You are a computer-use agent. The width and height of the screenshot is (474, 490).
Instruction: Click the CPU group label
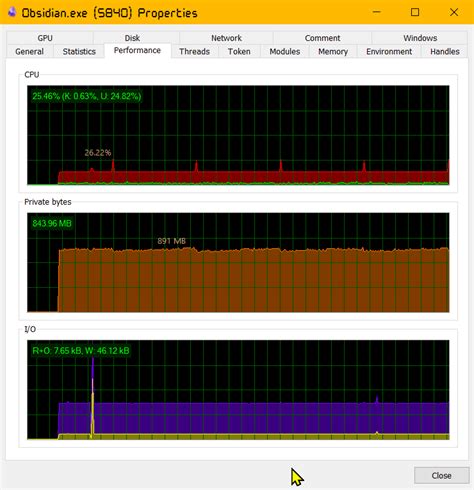tap(32, 74)
